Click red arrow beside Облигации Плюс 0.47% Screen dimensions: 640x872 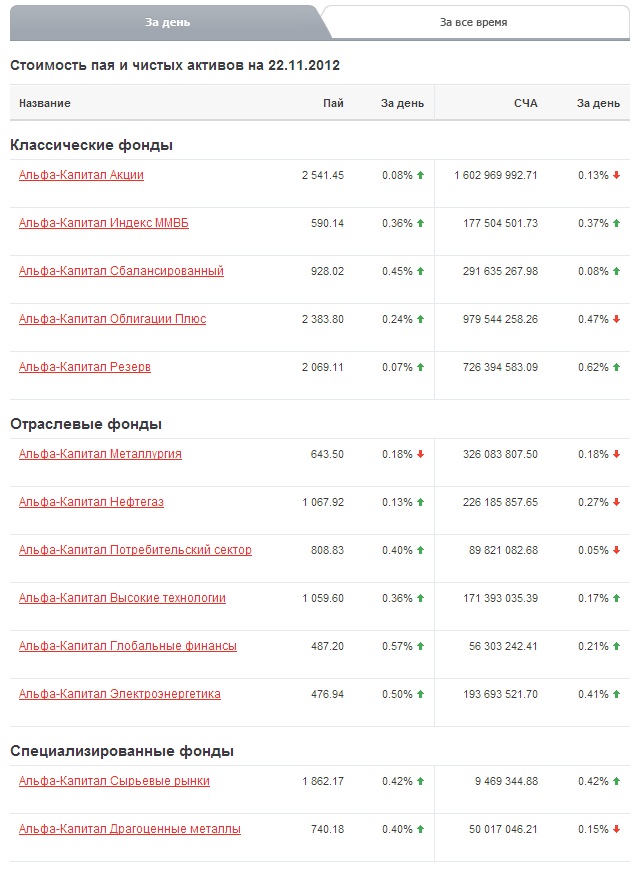(x=616, y=319)
